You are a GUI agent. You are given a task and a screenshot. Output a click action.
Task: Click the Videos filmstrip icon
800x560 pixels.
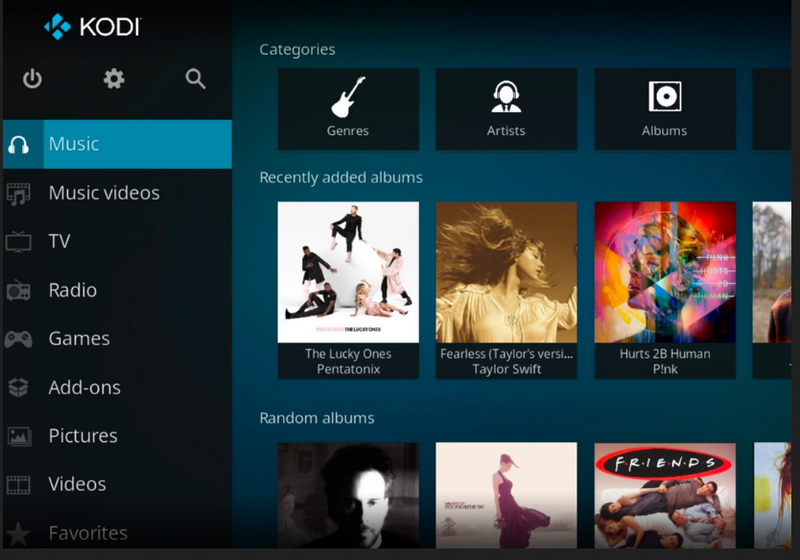pyautogui.click(x=18, y=485)
